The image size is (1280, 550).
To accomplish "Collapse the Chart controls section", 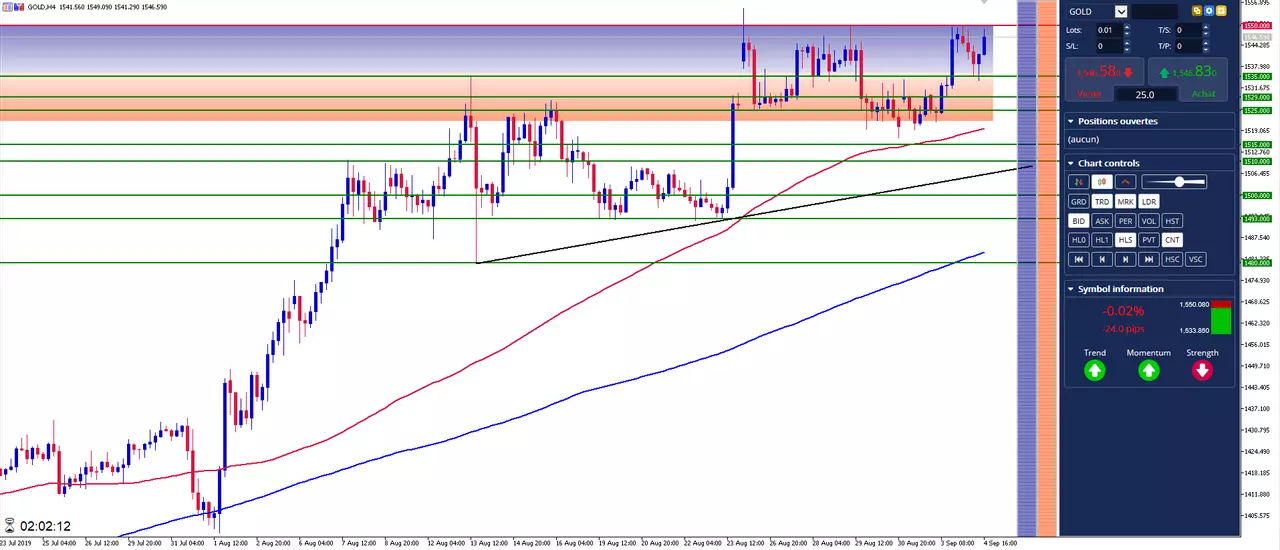I will [x=1070, y=163].
